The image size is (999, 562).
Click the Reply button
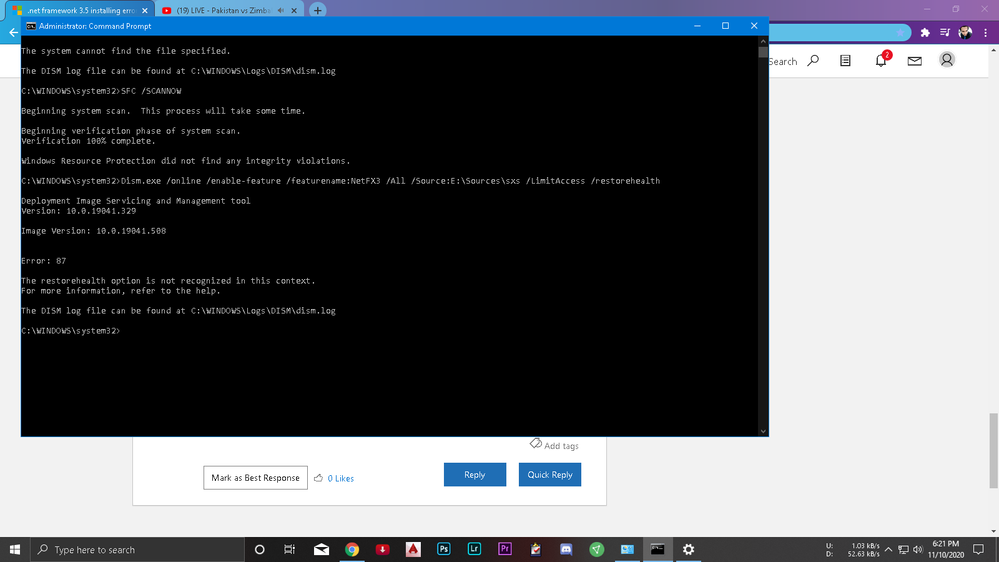point(475,475)
